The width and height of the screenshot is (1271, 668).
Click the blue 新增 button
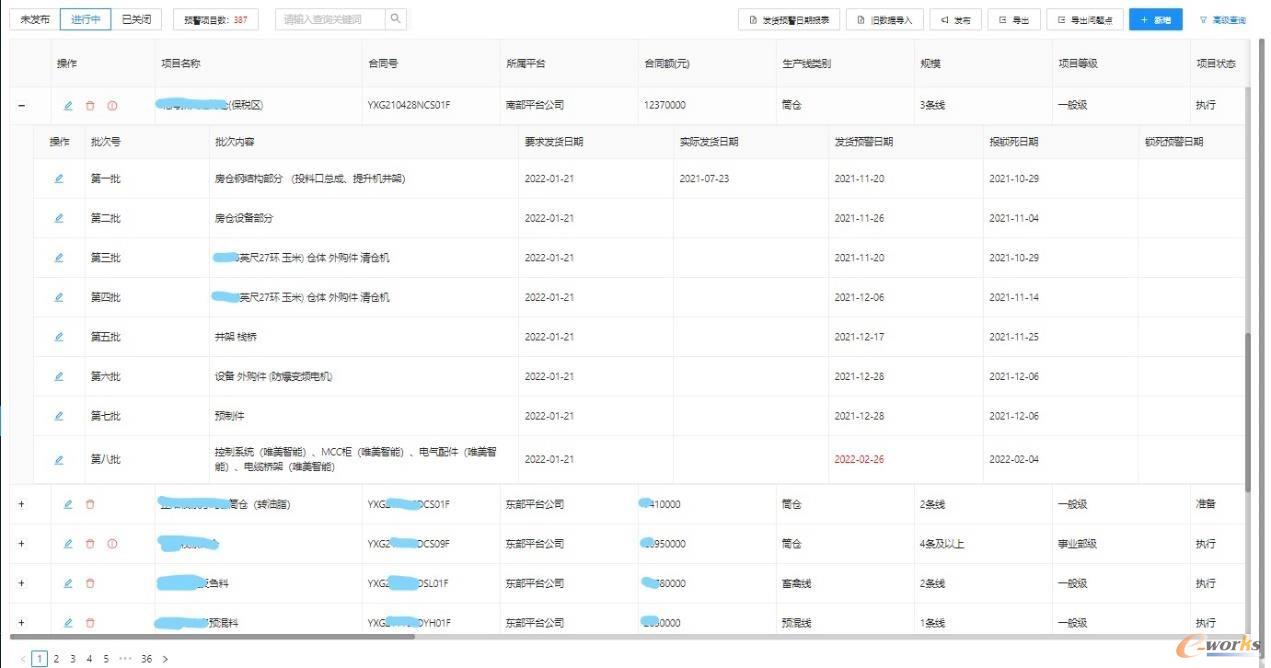click(1156, 20)
